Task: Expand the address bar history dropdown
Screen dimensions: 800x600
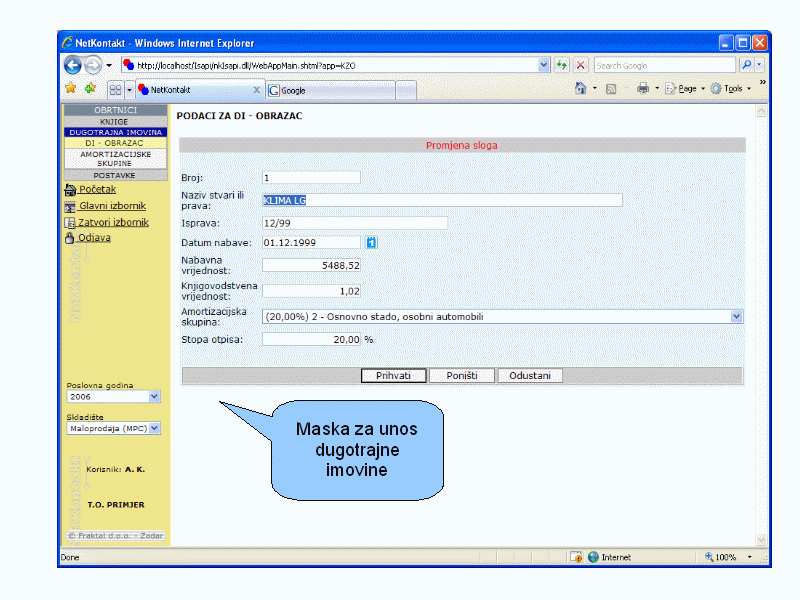Action: (544, 65)
